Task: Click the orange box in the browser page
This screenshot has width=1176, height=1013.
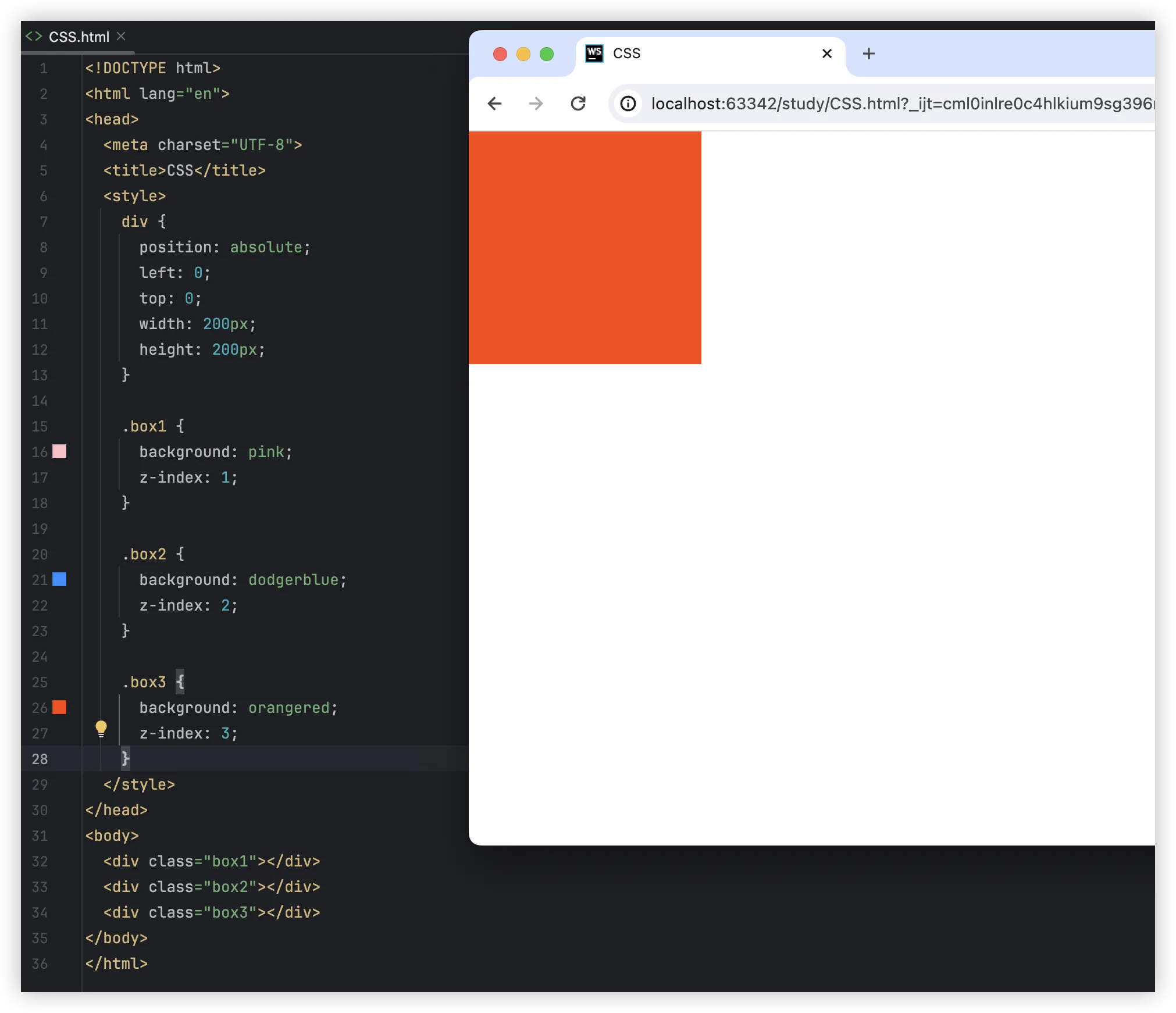Action: tap(585, 248)
